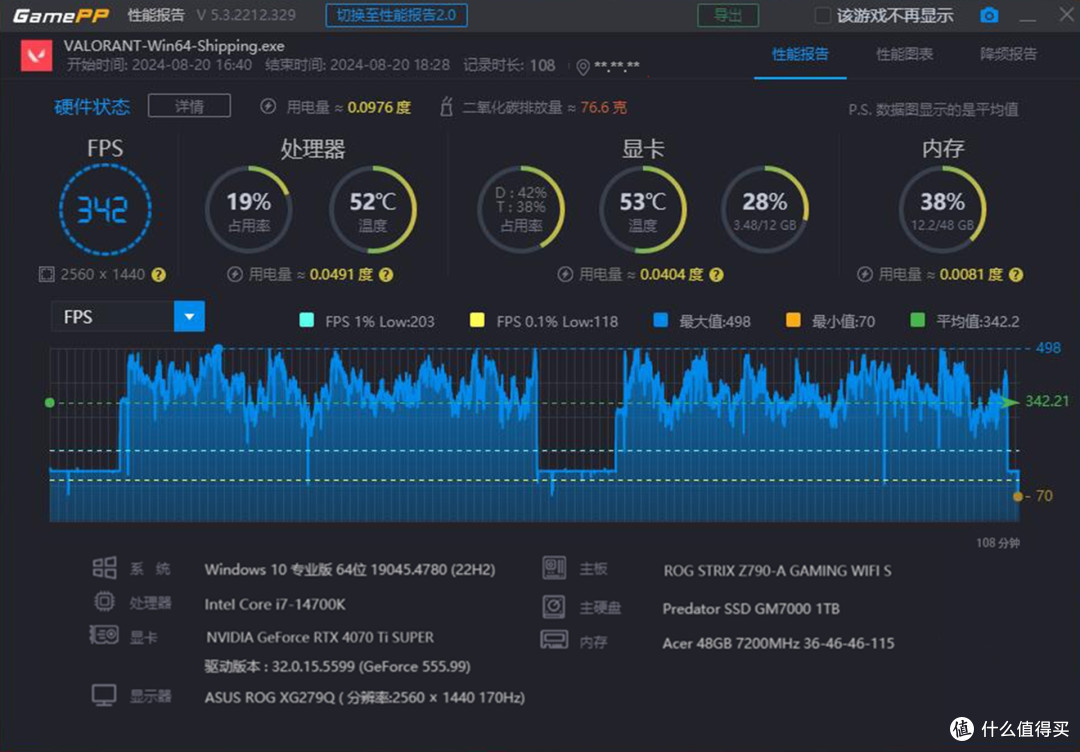Image resolution: width=1080 pixels, height=752 pixels.
Task: Click the GPU 28% VRAM gauge
Action: click(x=765, y=209)
